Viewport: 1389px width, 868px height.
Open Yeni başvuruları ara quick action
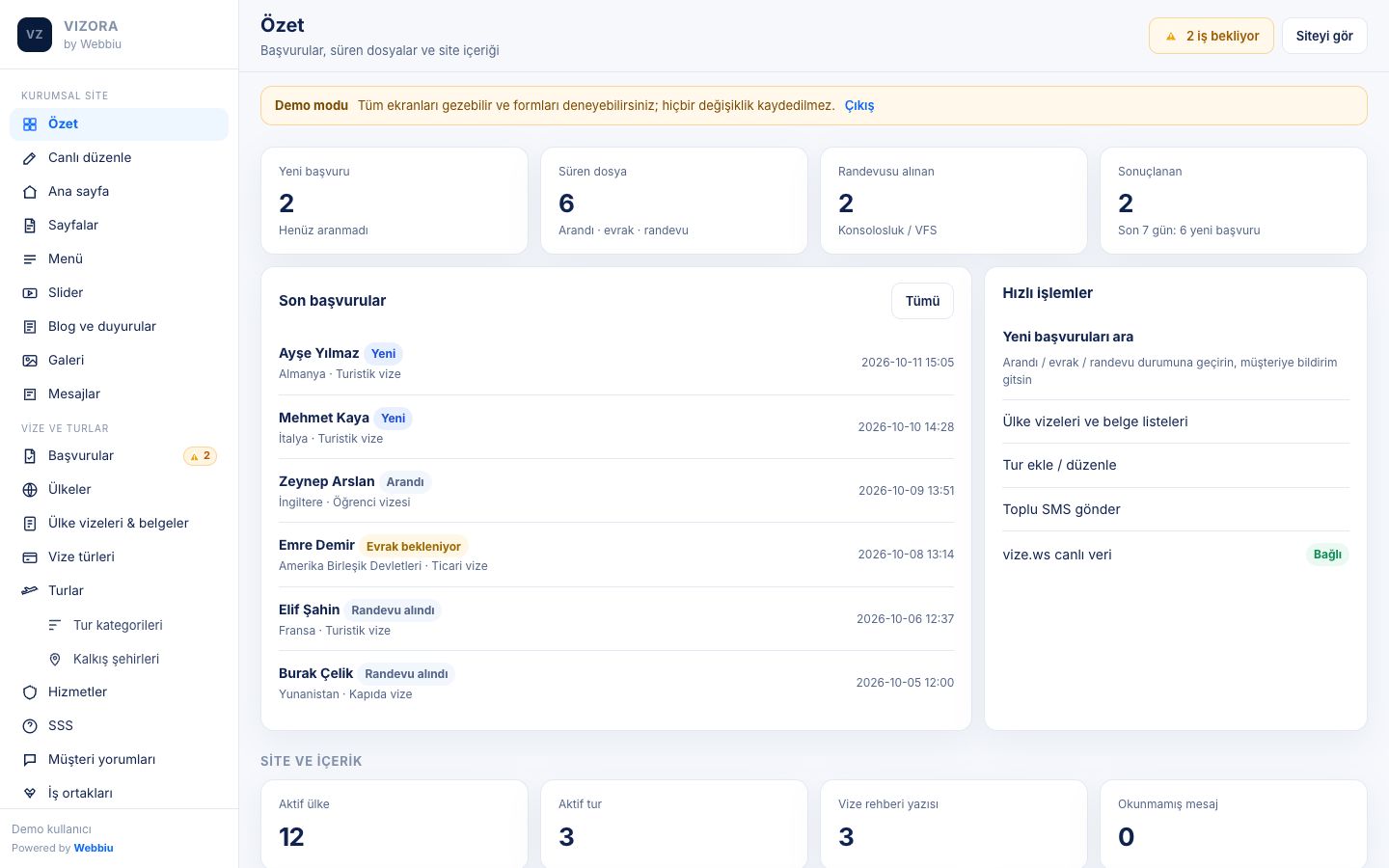[x=1176, y=358]
